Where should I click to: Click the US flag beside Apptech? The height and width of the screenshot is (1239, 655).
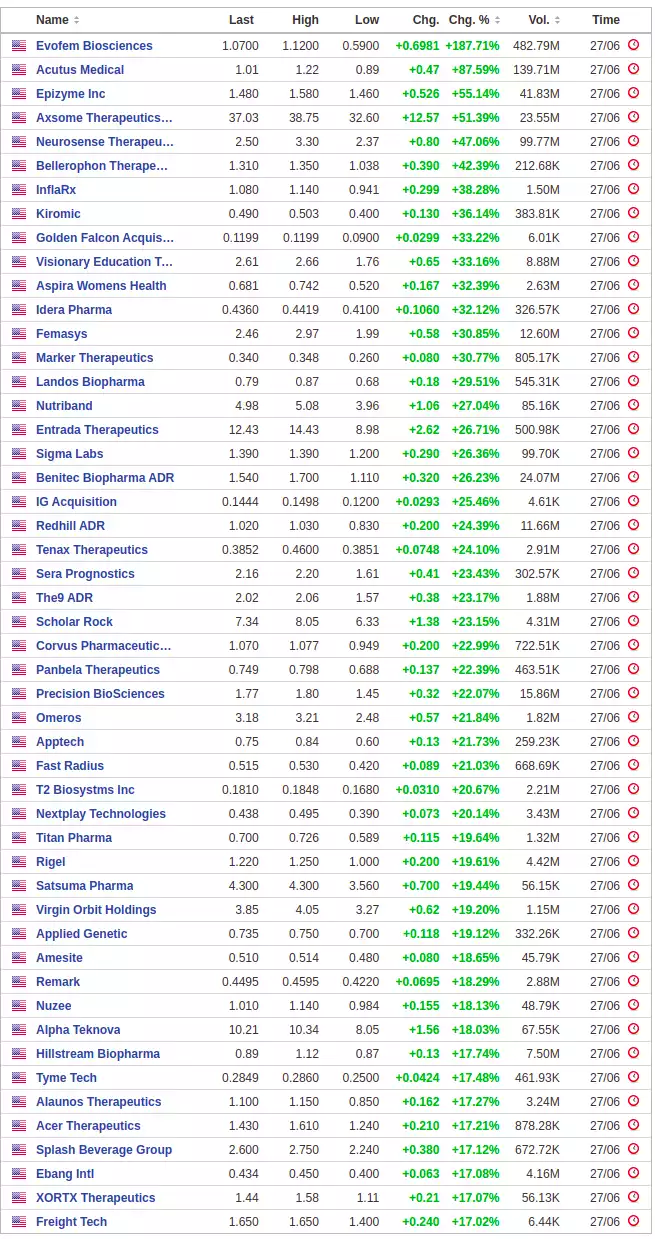click(19, 742)
